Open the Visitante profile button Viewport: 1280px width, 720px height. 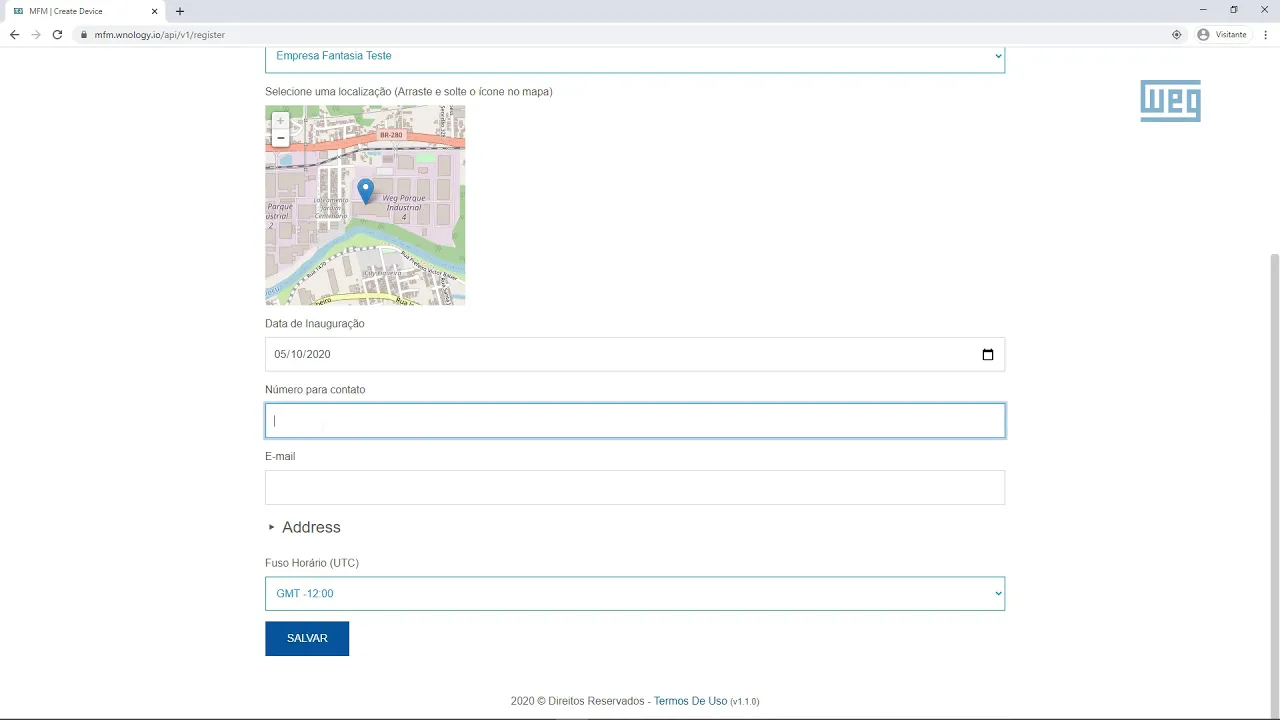click(x=1222, y=34)
